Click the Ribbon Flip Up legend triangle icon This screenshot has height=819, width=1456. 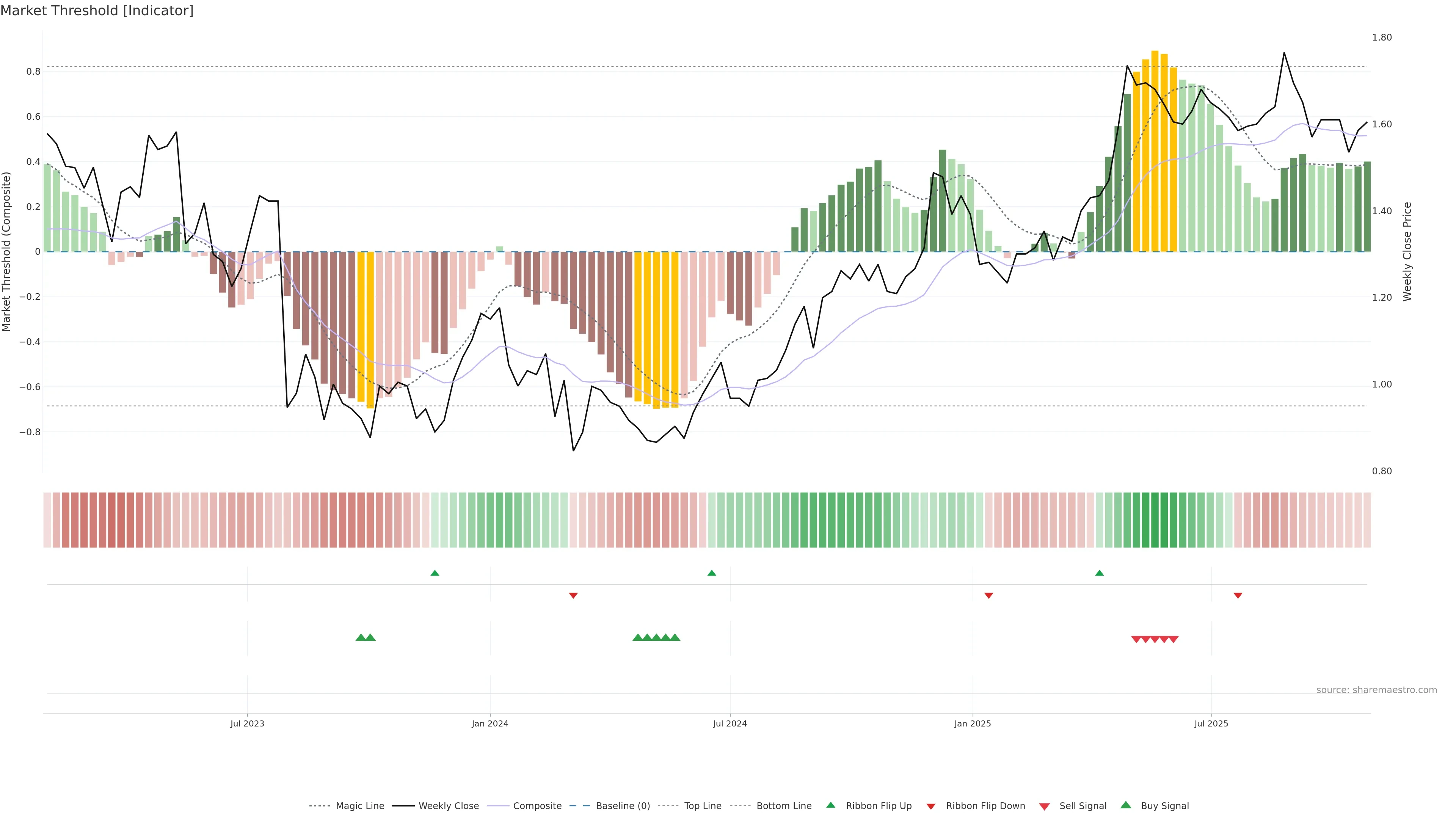point(830,805)
